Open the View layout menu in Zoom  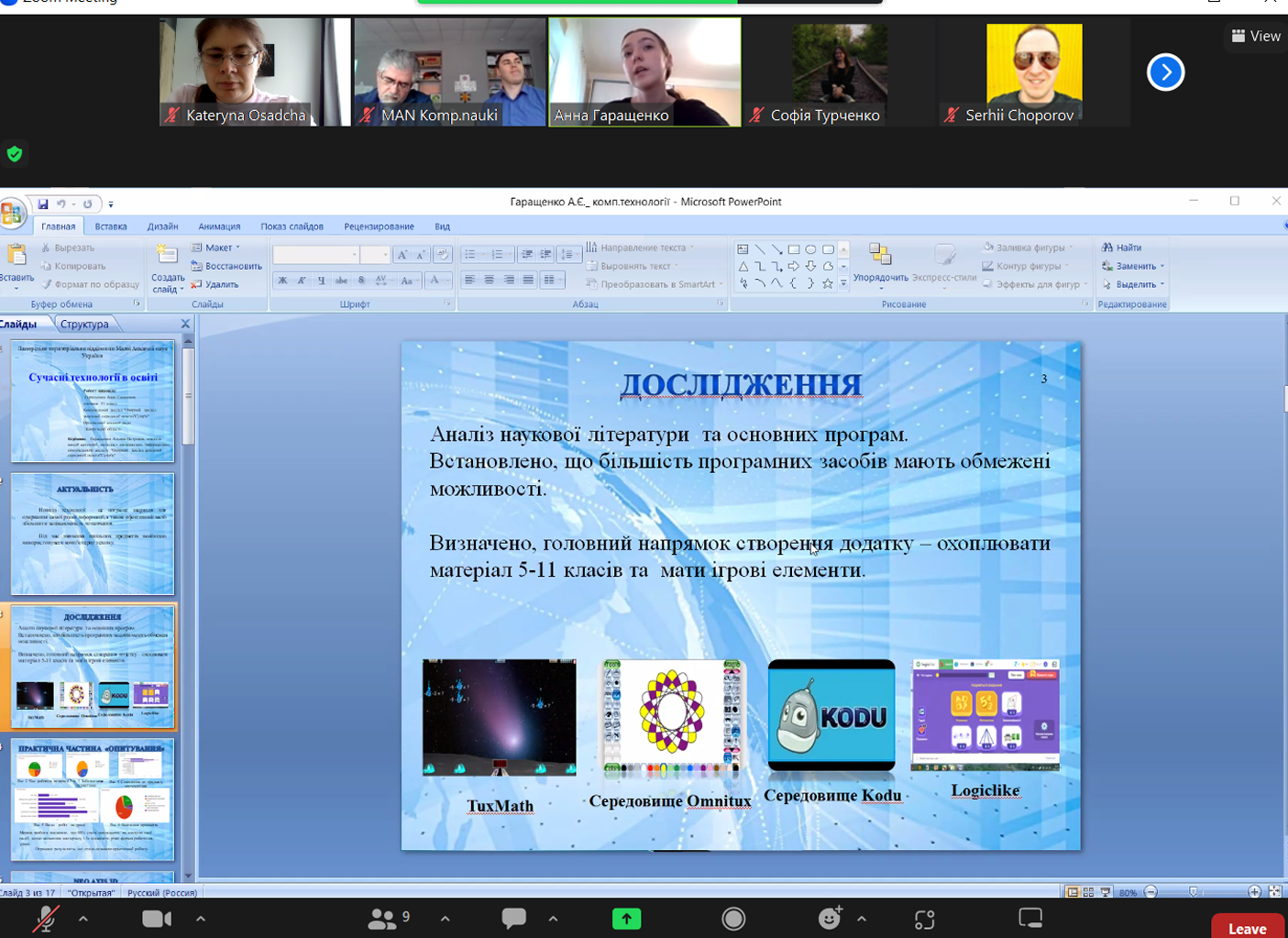tap(1255, 36)
